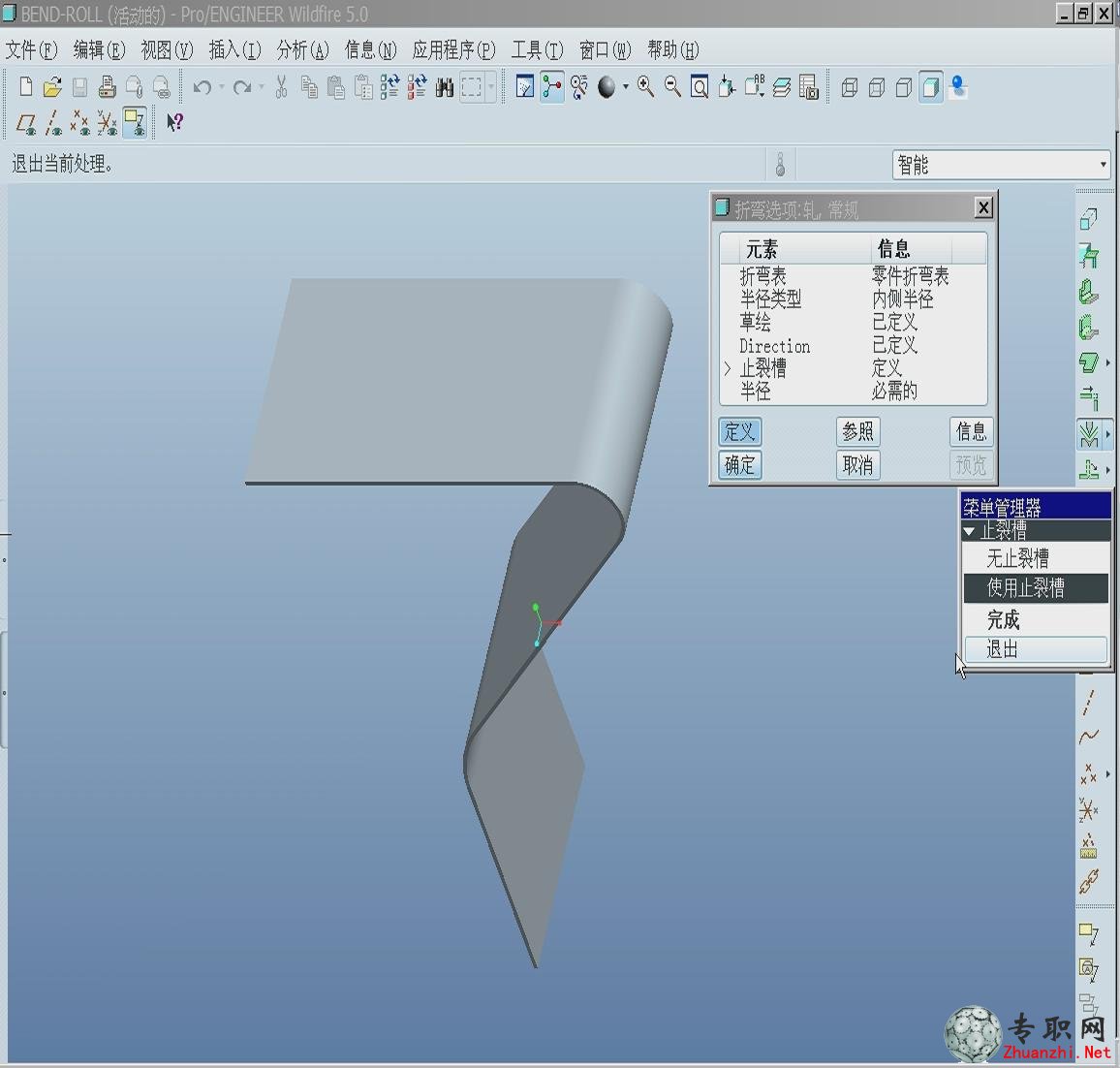Click the shaded sphere appearance icon
The height and width of the screenshot is (1068, 1120).
click(x=607, y=87)
